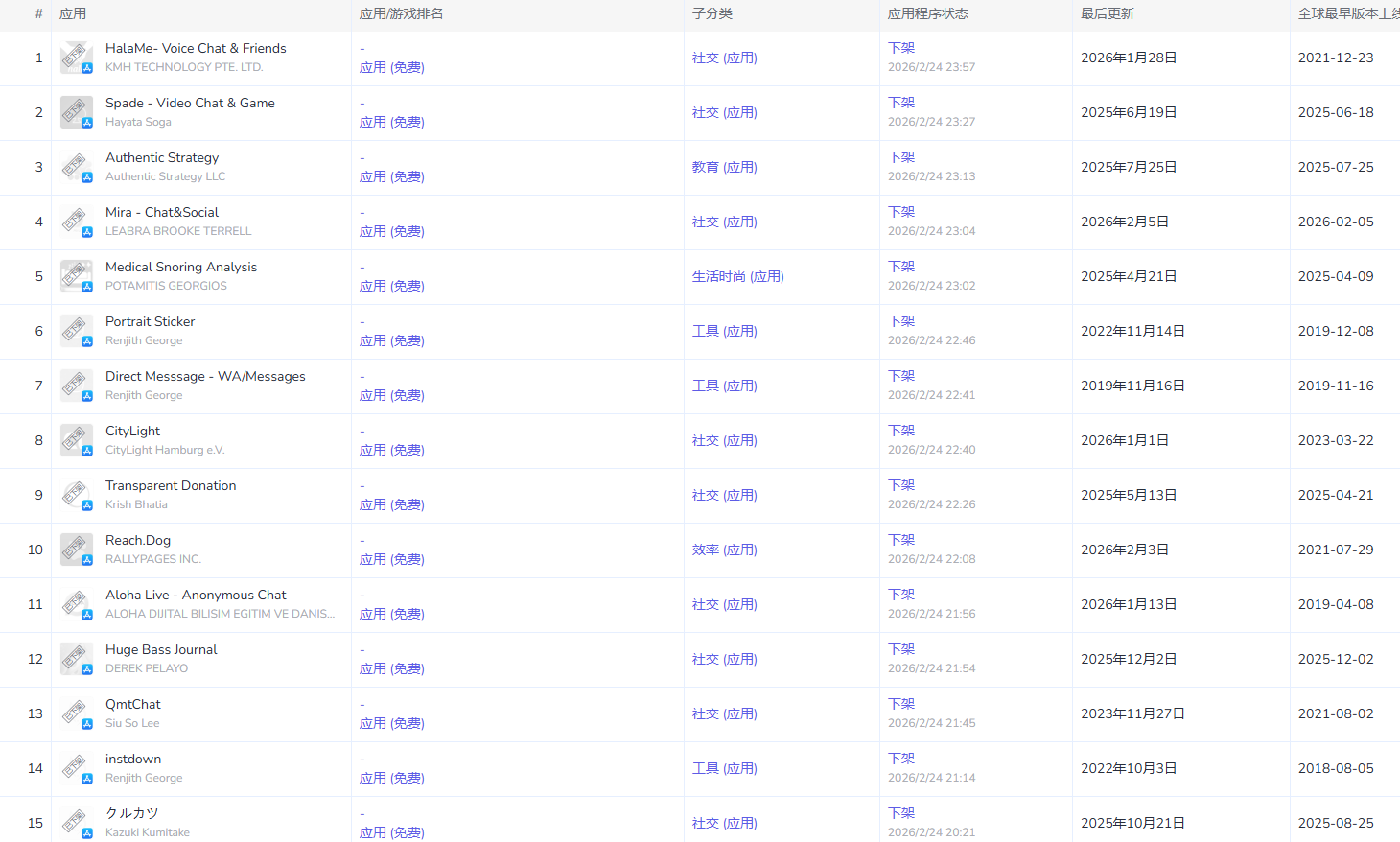This screenshot has width=1400, height=842.
Task: Open the QmtChat app title
Action: click(133, 704)
